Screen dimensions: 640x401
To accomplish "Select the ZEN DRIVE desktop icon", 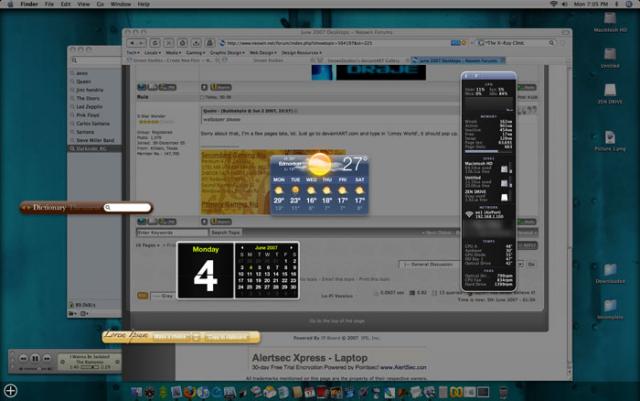I will click(x=610, y=94).
